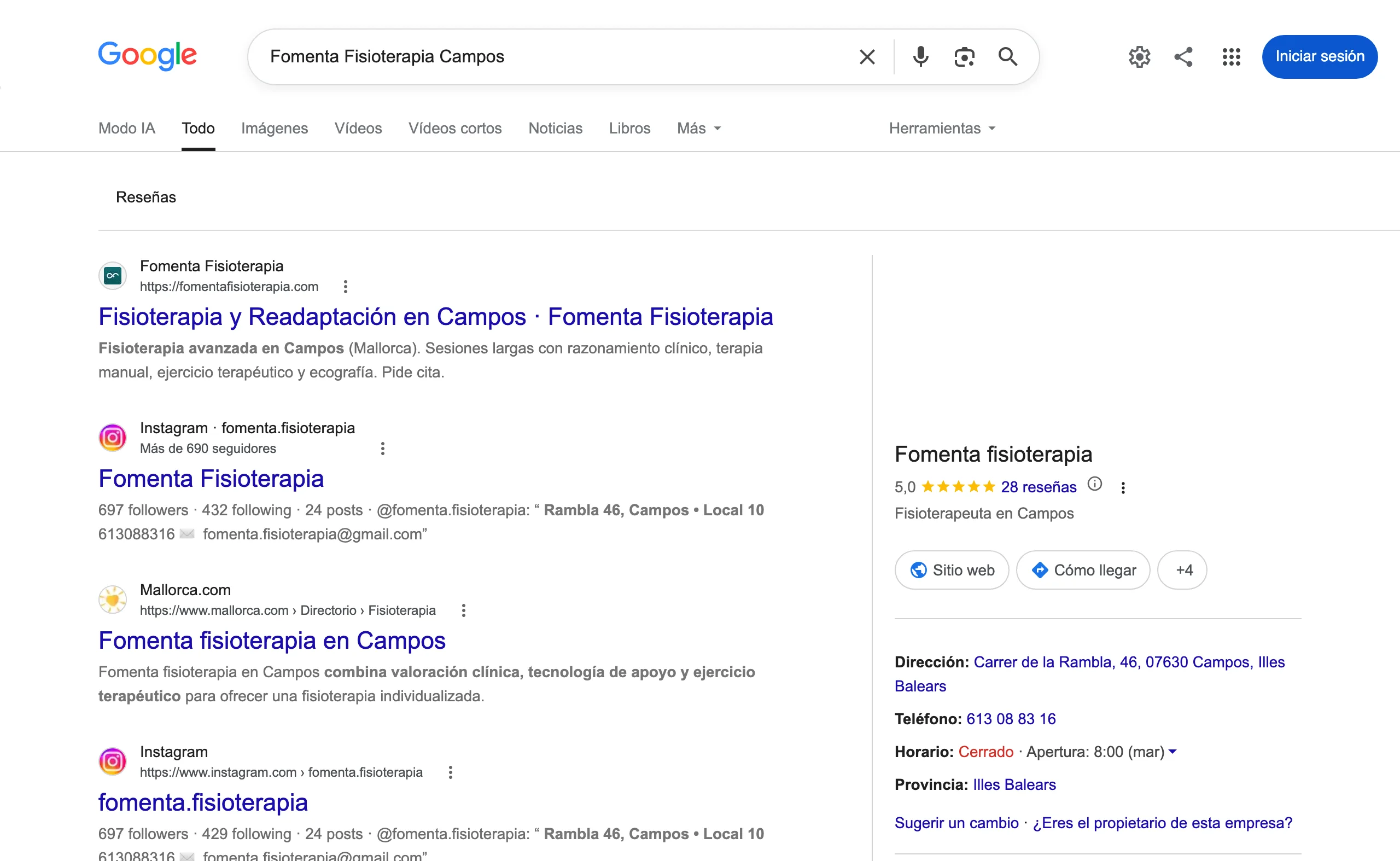Click the Reseñas chip
1400x861 pixels.
point(146,197)
